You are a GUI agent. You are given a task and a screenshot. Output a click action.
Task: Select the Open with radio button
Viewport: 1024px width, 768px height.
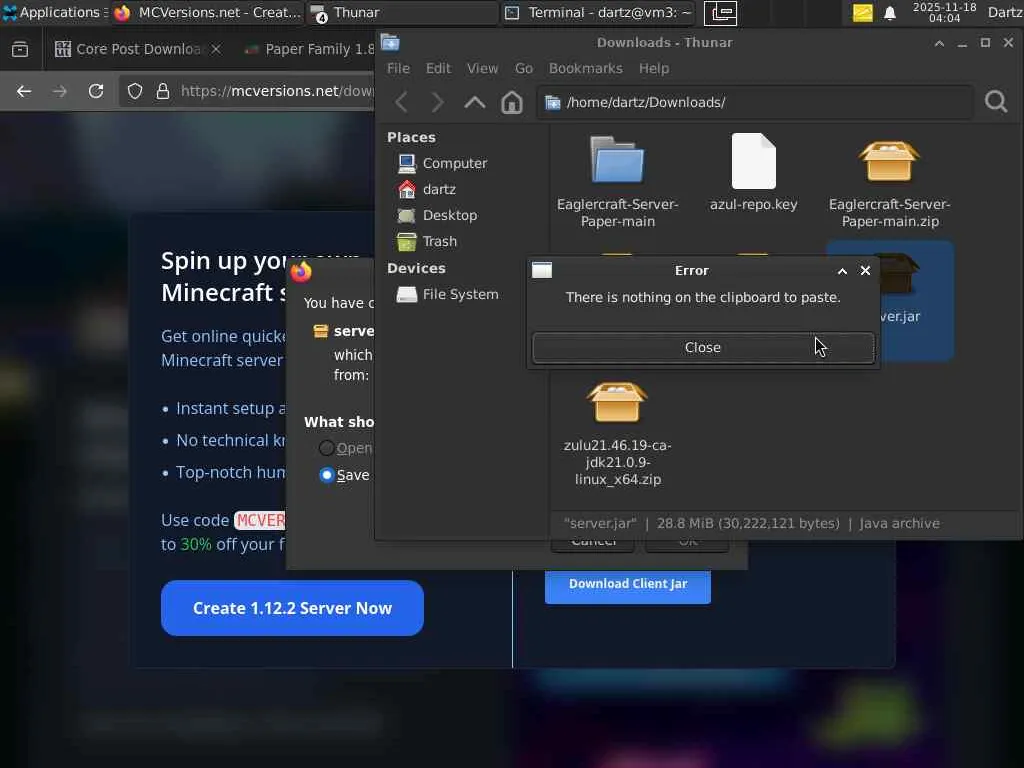point(327,448)
